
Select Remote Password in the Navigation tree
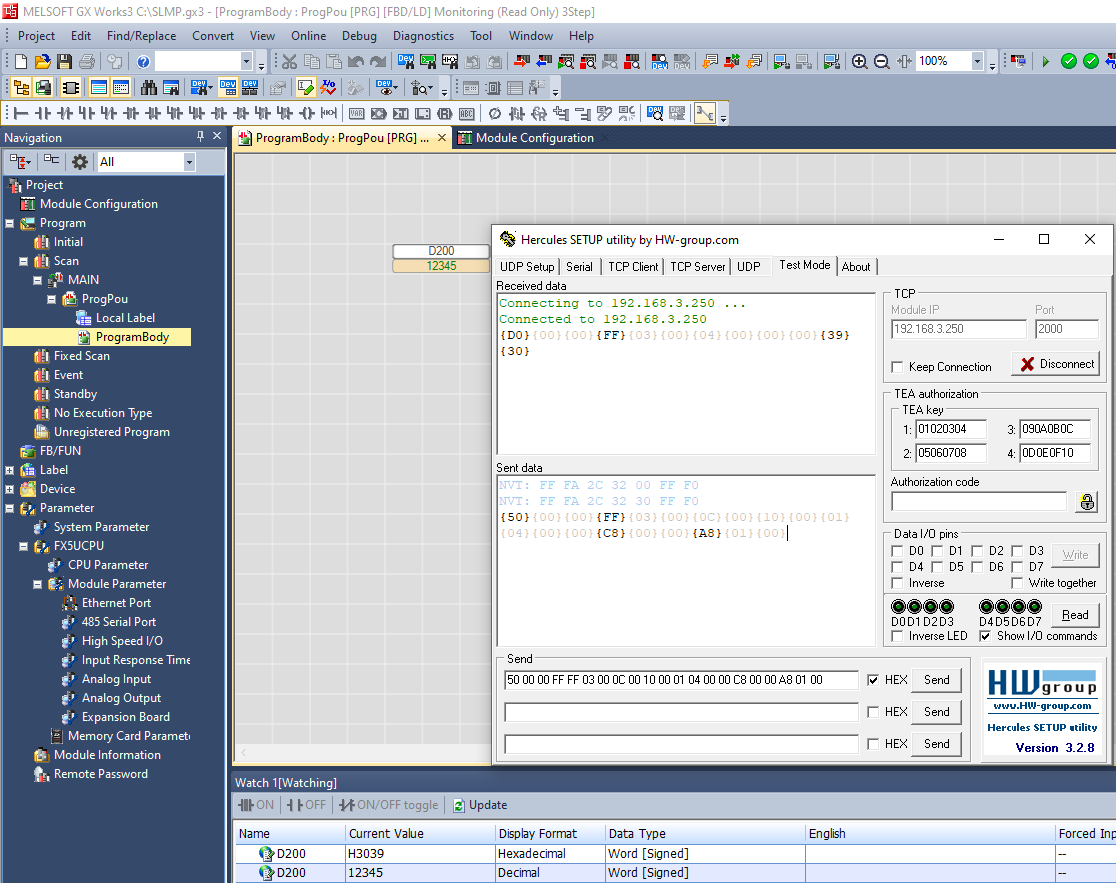pyautogui.click(x=101, y=774)
